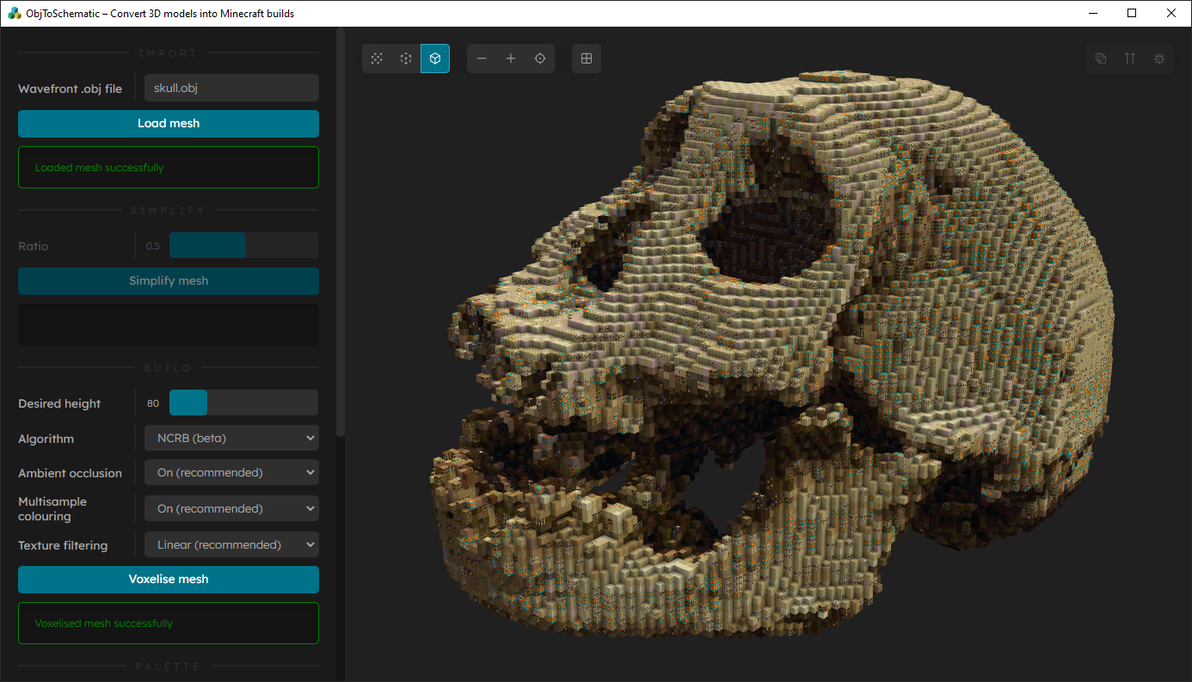Switch to mesh render view icon

377,59
